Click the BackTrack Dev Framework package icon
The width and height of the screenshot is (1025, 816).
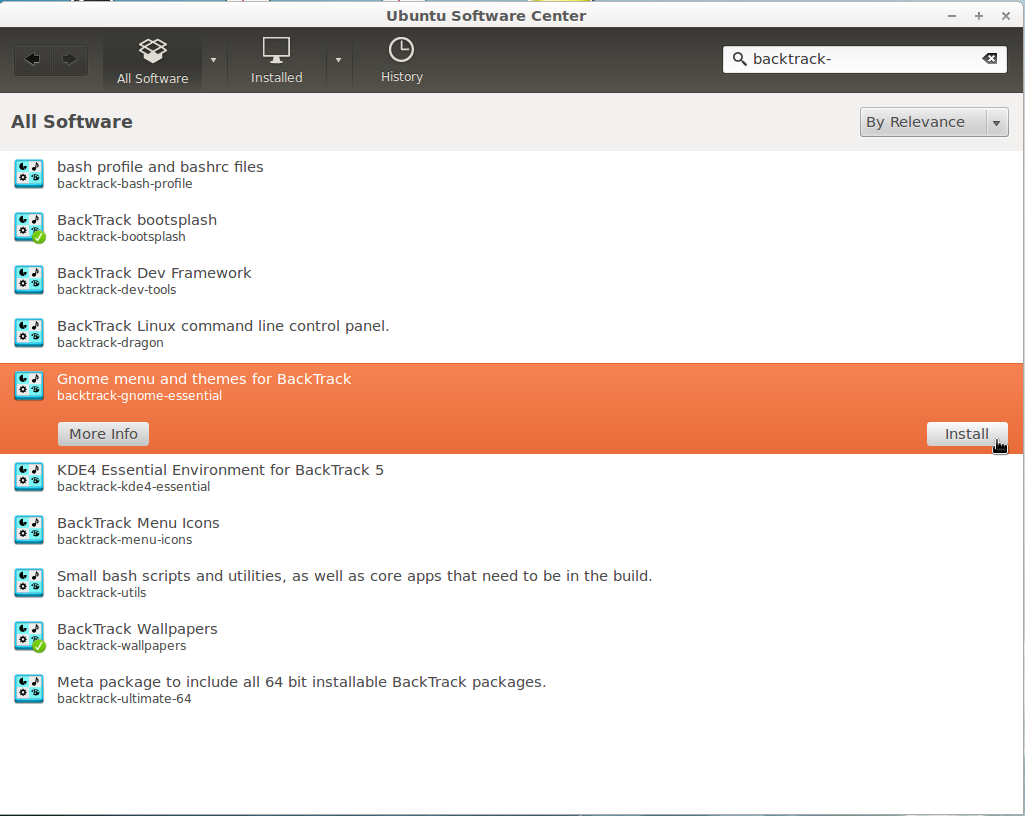28,280
